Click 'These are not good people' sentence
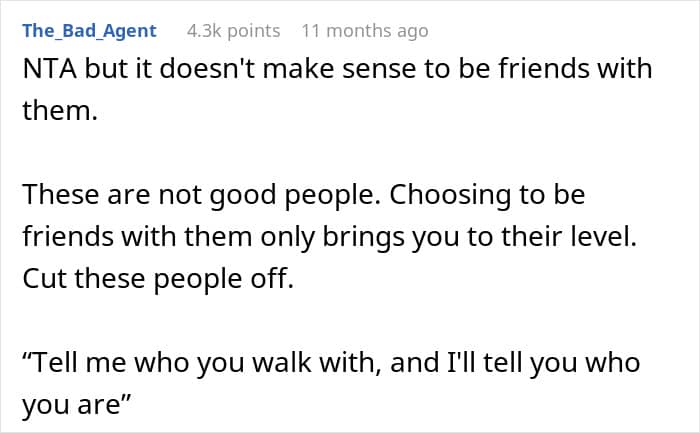Viewport: 700px width, 433px height. pos(202,195)
